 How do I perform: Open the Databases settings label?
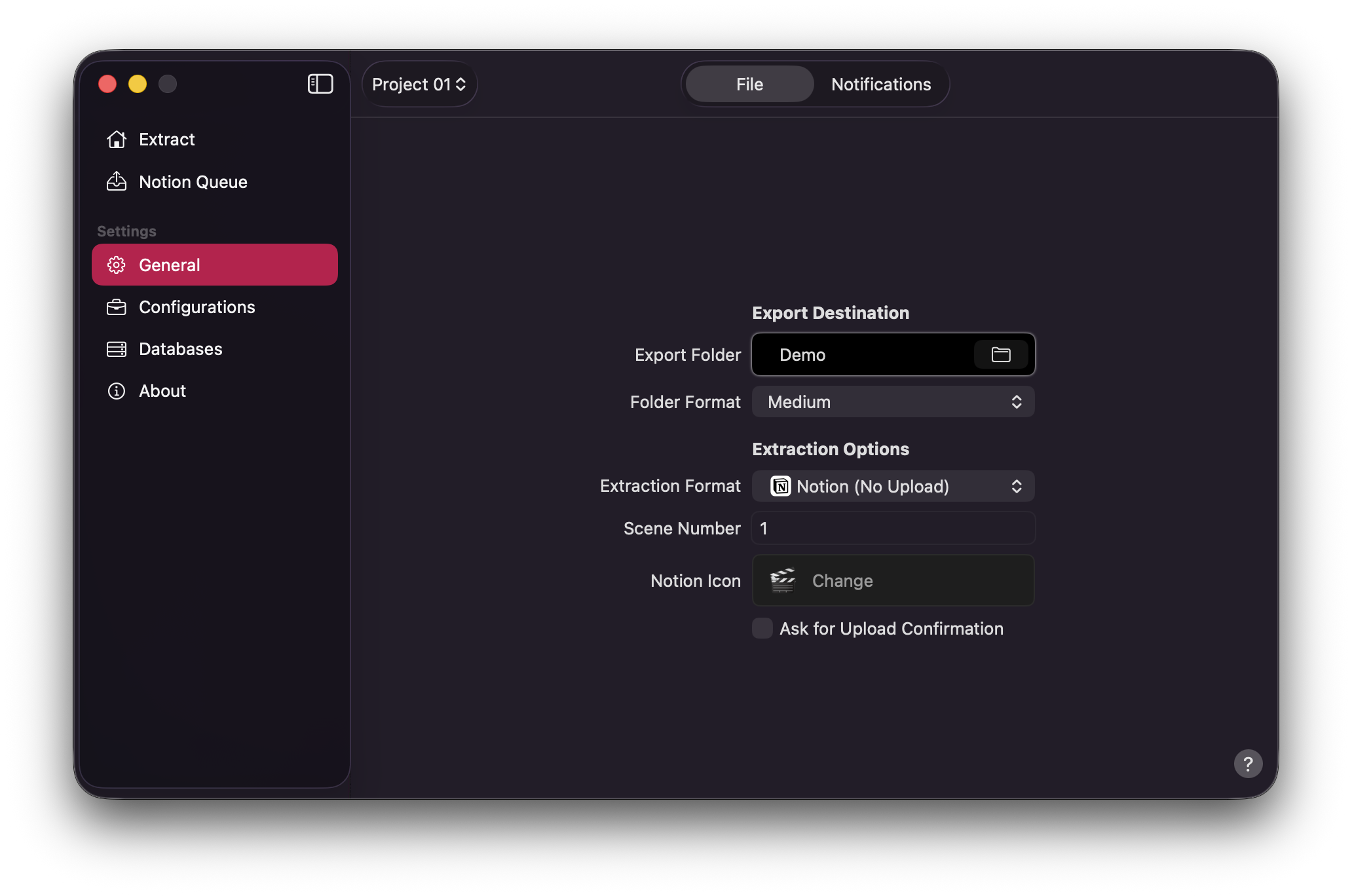(181, 349)
